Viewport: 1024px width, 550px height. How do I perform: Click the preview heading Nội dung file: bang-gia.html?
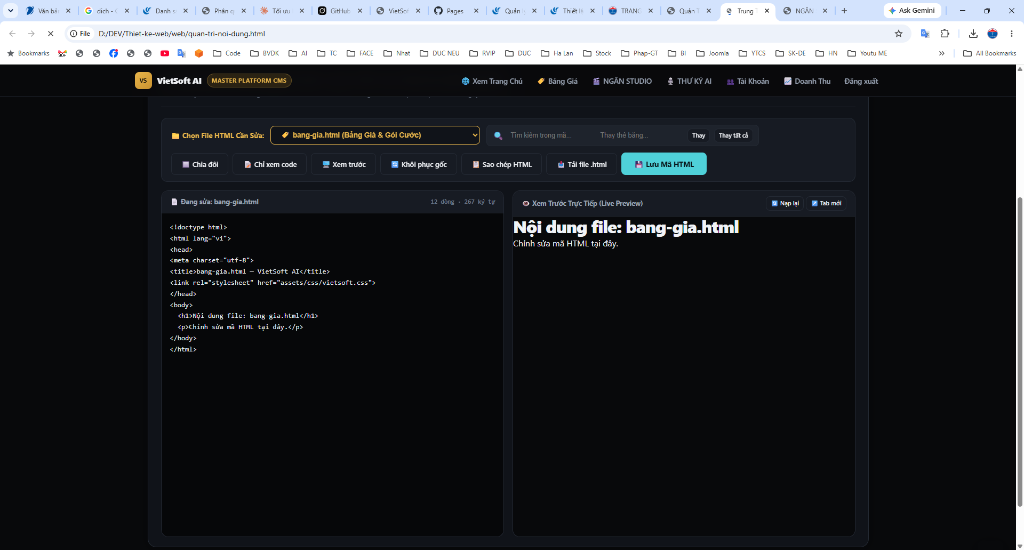[x=626, y=227]
